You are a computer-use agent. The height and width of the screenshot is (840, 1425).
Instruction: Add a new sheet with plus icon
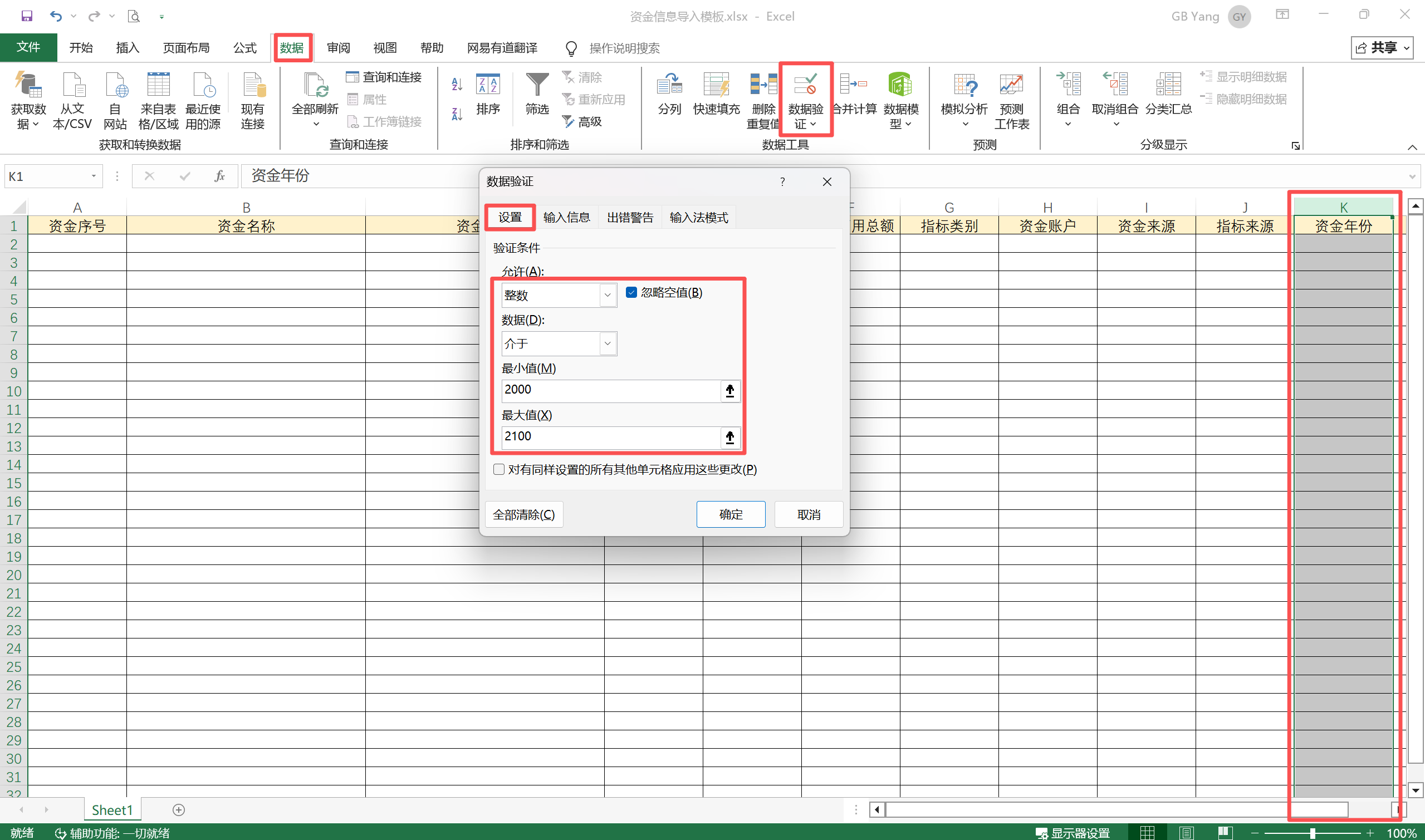point(179,809)
